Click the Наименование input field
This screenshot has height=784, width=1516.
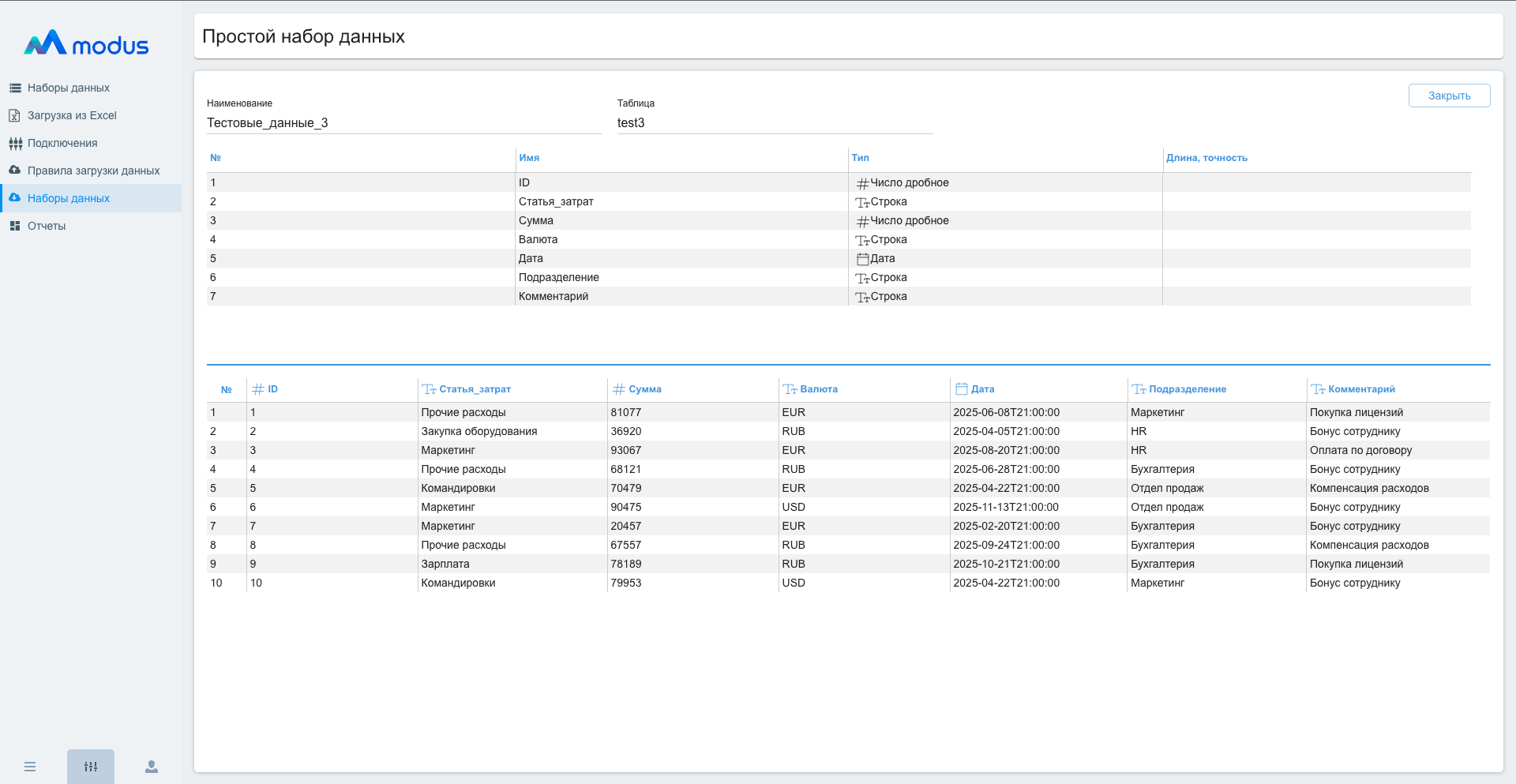pyautogui.click(x=403, y=123)
